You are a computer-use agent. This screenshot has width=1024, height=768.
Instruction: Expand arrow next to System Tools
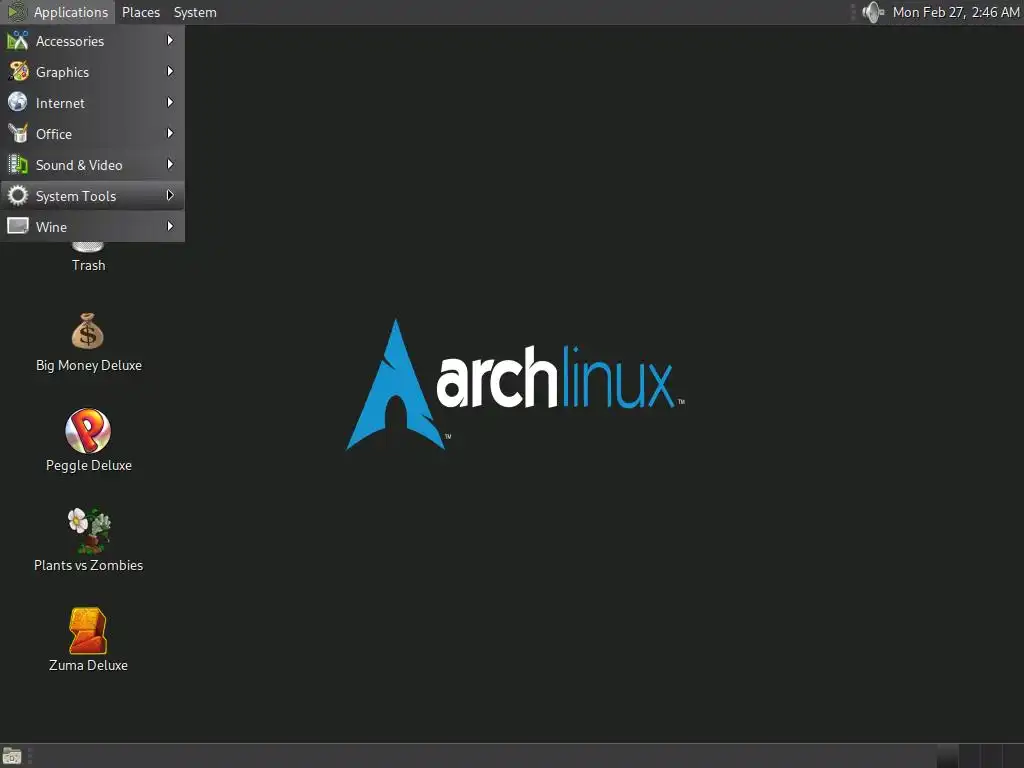tap(170, 195)
